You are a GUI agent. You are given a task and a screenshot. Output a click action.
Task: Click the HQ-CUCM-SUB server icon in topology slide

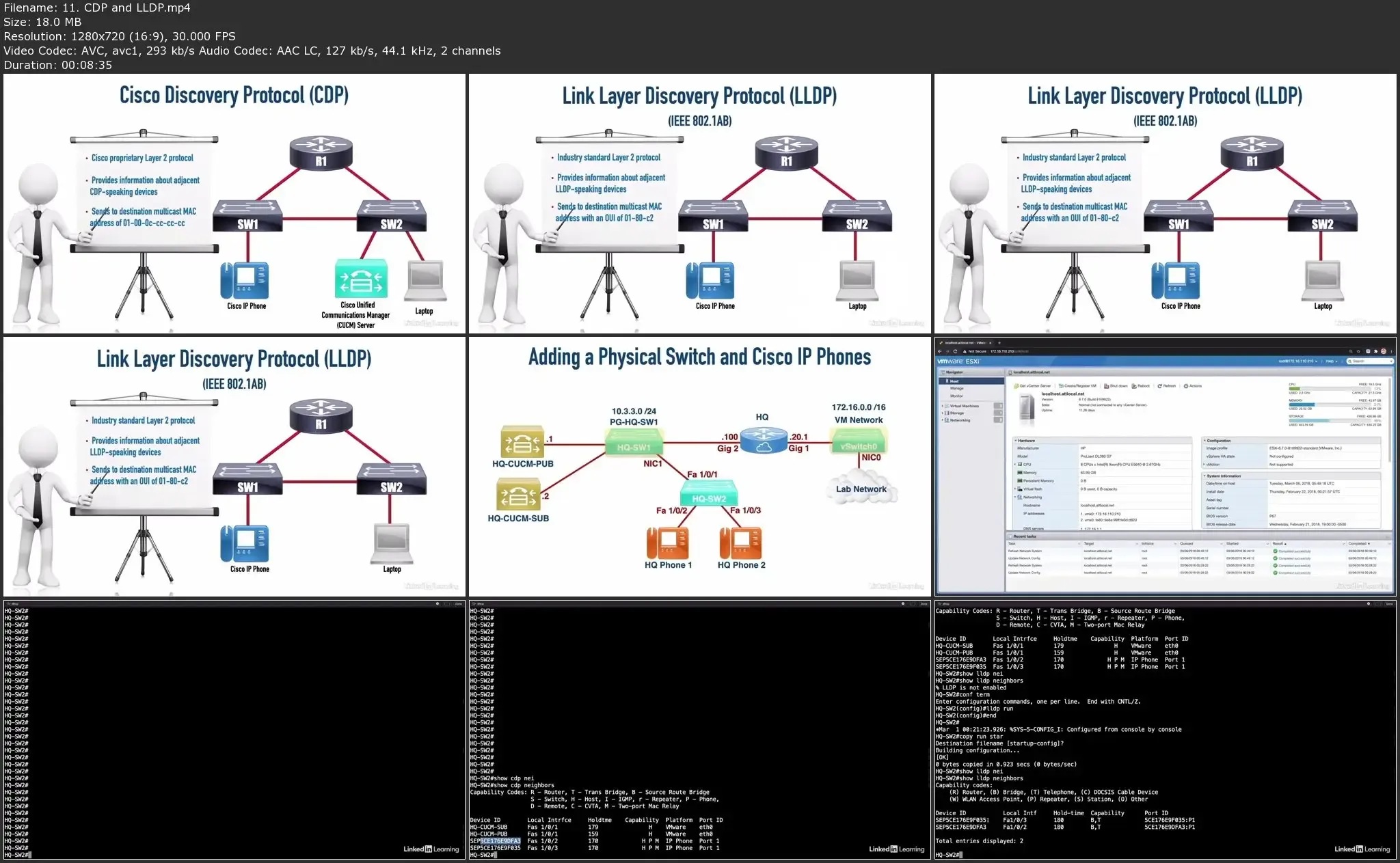pos(518,495)
